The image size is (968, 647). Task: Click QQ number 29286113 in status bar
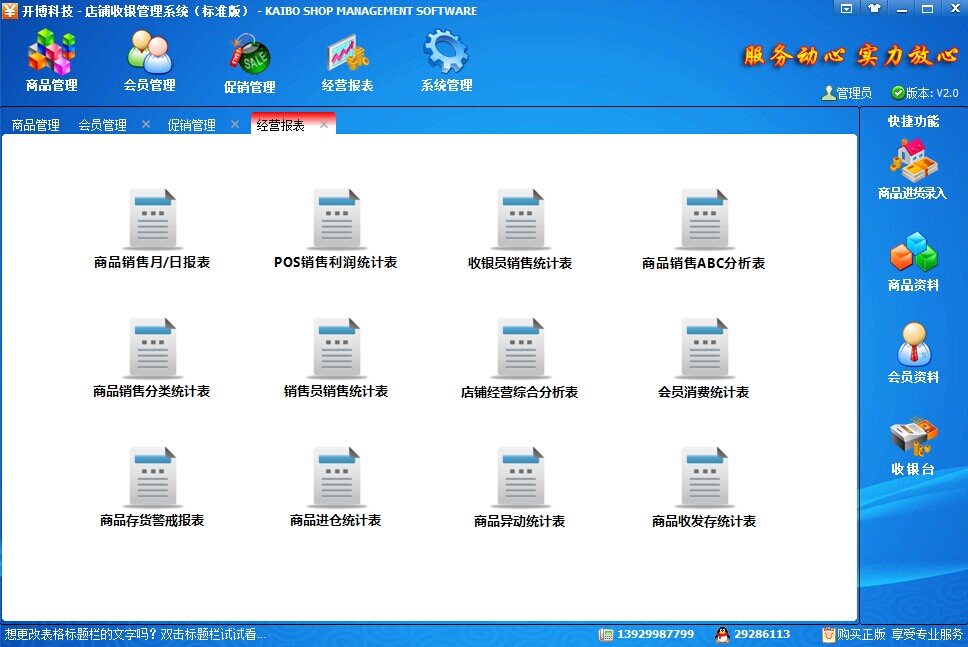coord(762,634)
